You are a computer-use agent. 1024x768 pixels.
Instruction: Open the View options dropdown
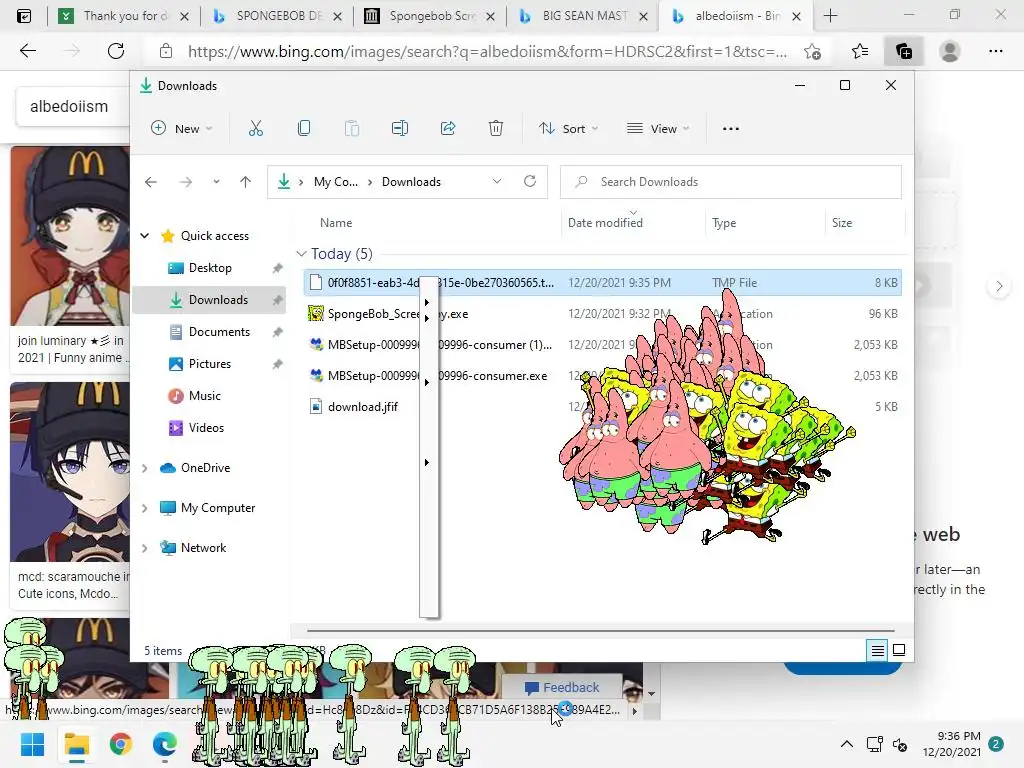click(658, 129)
